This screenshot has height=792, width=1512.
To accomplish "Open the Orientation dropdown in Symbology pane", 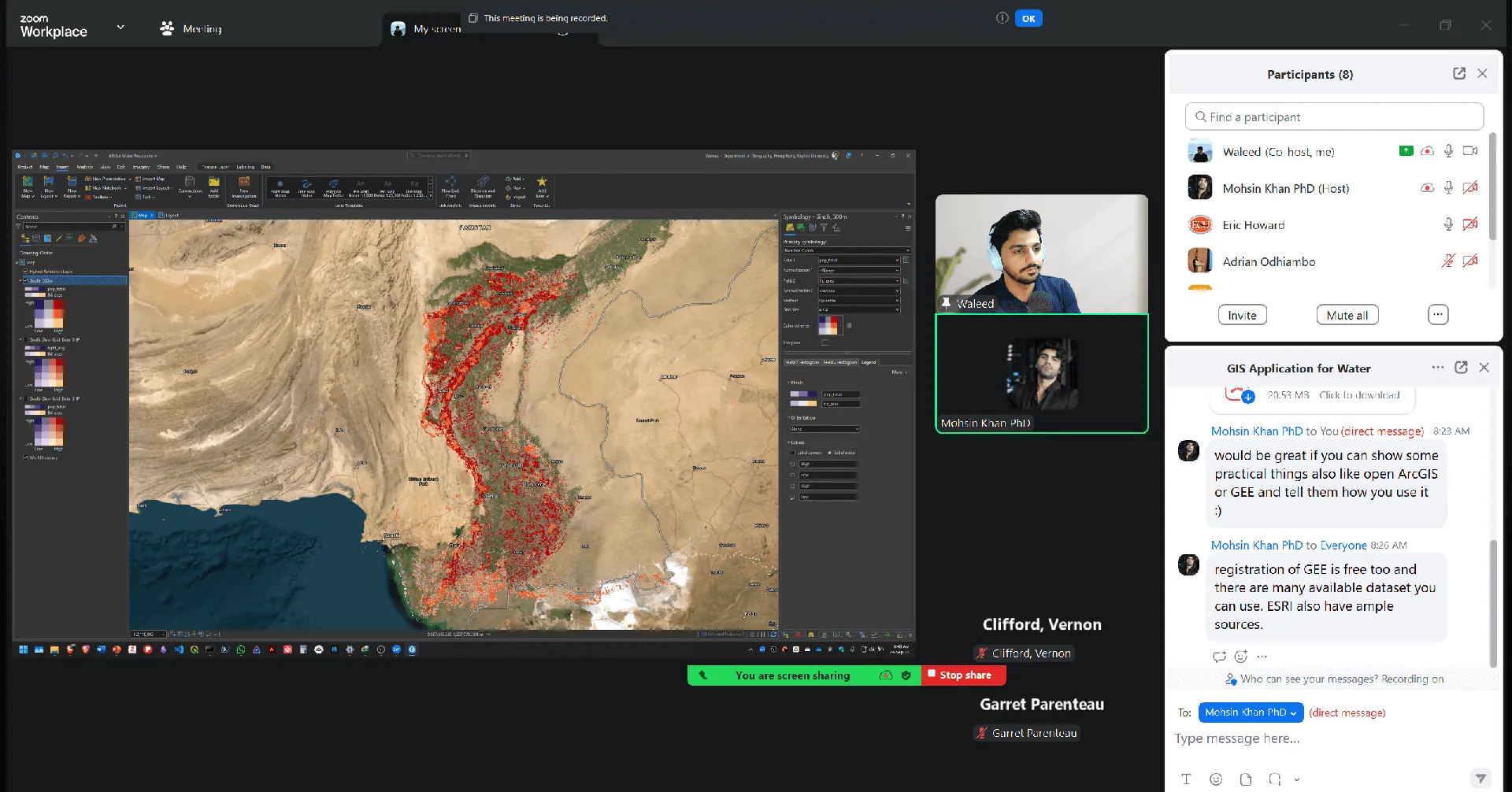I will point(825,429).
